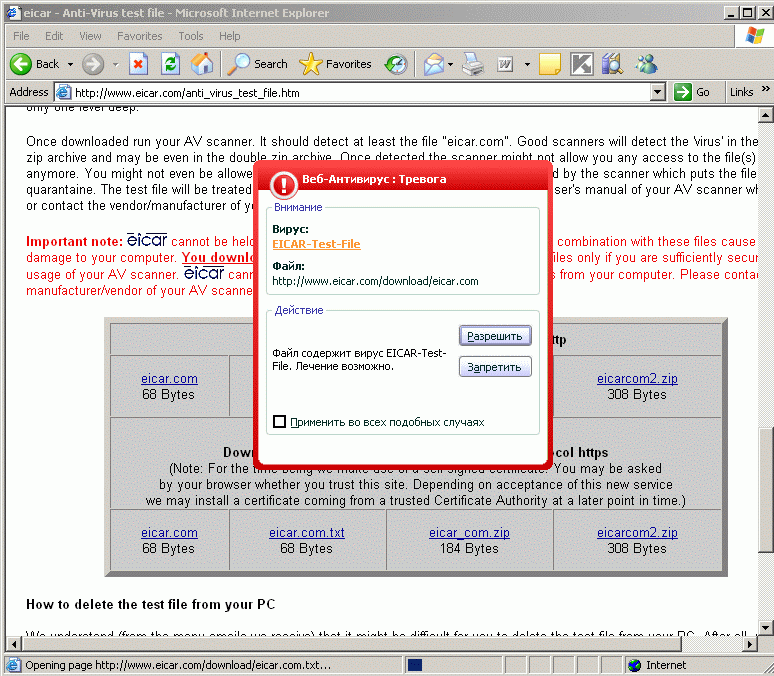774x676 pixels.
Task: Click the Mail envelope icon
Action: pos(433,64)
